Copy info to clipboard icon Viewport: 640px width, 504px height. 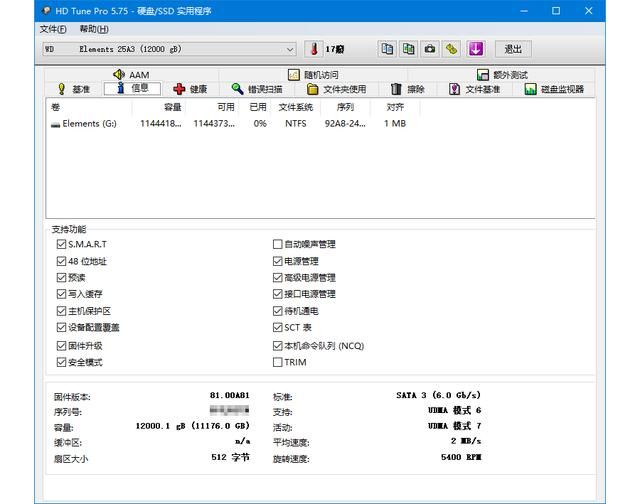click(387, 49)
